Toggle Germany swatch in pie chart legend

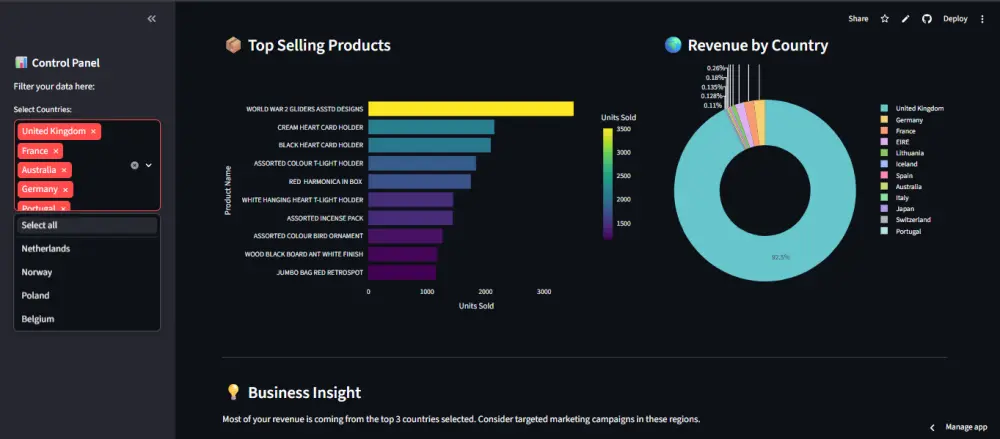coord(884,120)
